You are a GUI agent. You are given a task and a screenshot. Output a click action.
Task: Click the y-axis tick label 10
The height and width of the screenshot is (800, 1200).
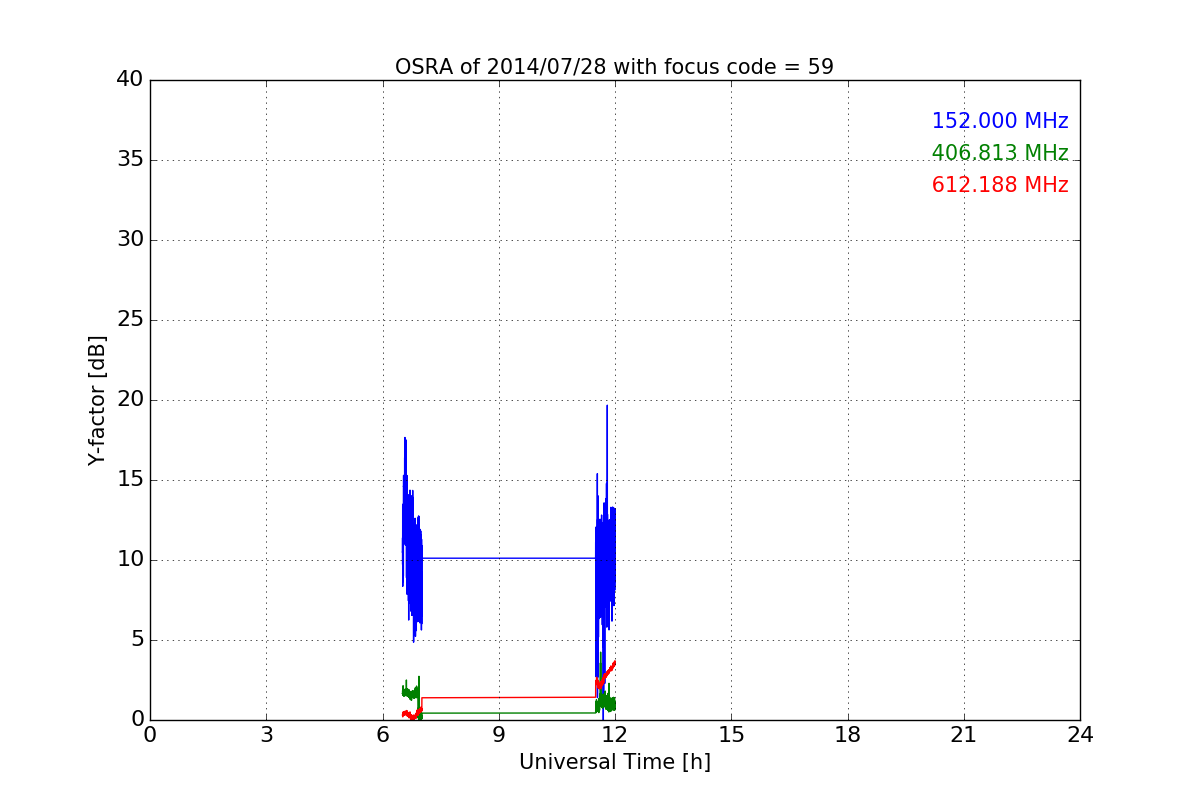pyautogui.click(x=130, y=560)
